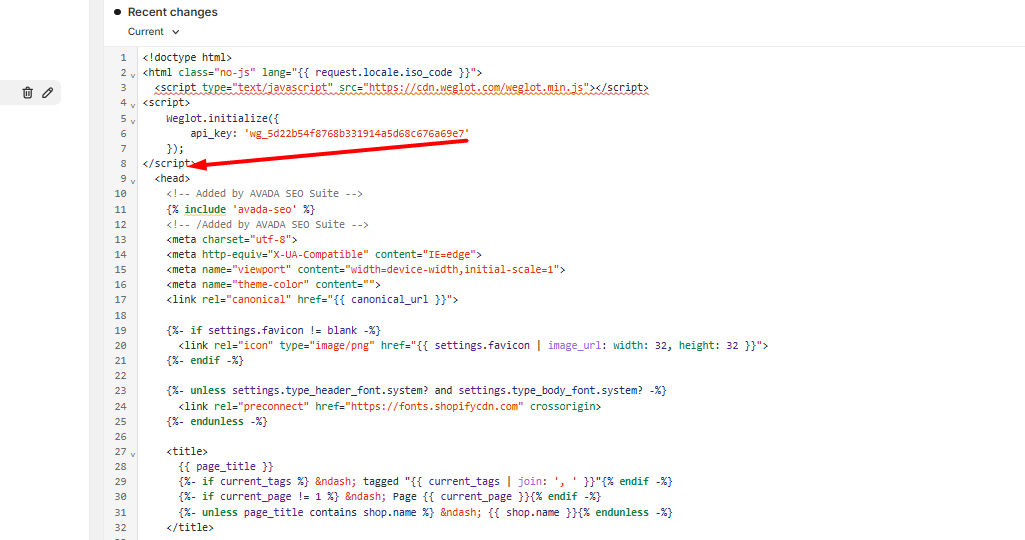Click the 'avada-seo' include statement
The height and width of the screenshot is (540, 1025).
pyautogui.click(x=241, y=209)
